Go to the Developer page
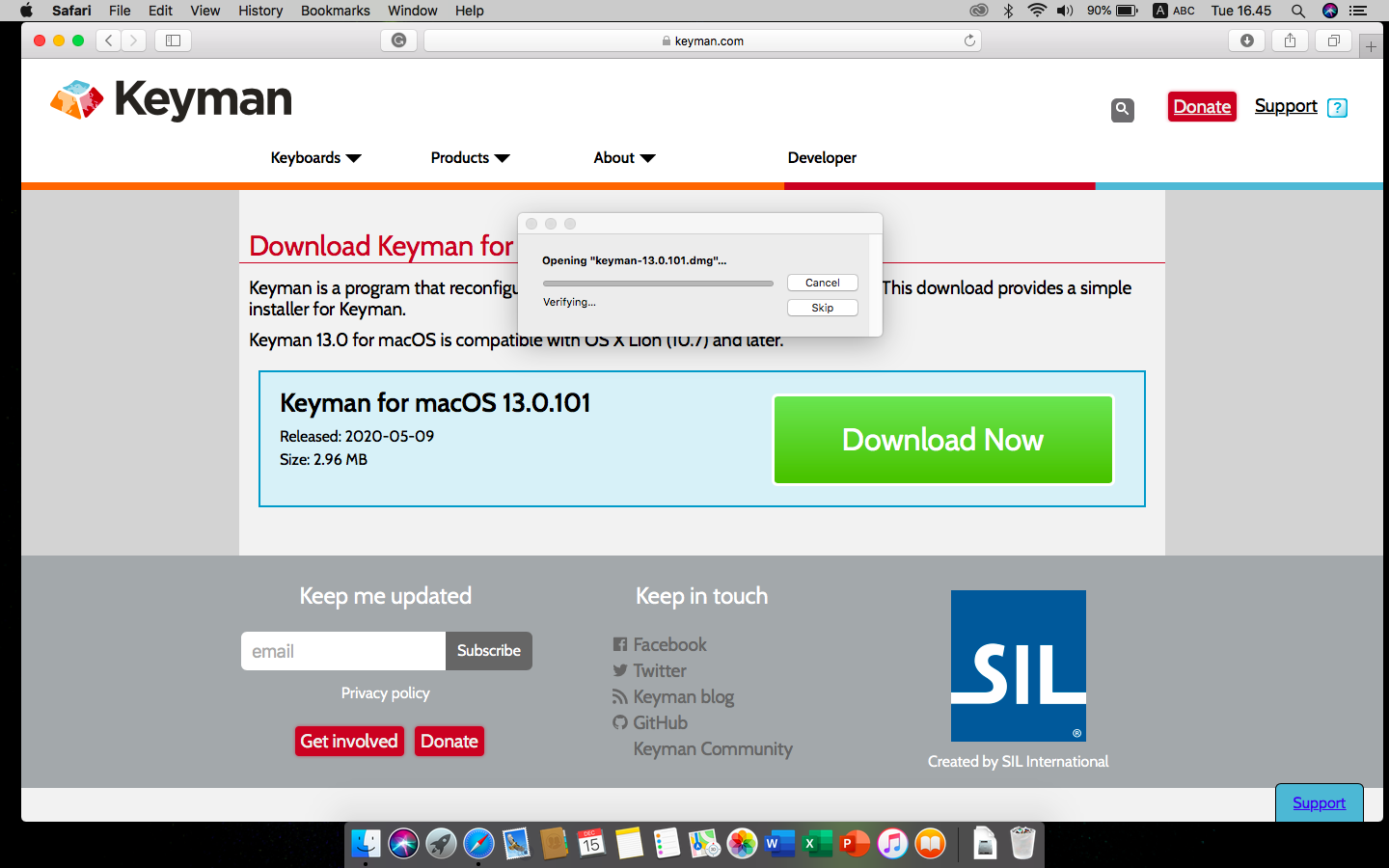This screenshot has height=868, width=1389. tap(822, 157)
